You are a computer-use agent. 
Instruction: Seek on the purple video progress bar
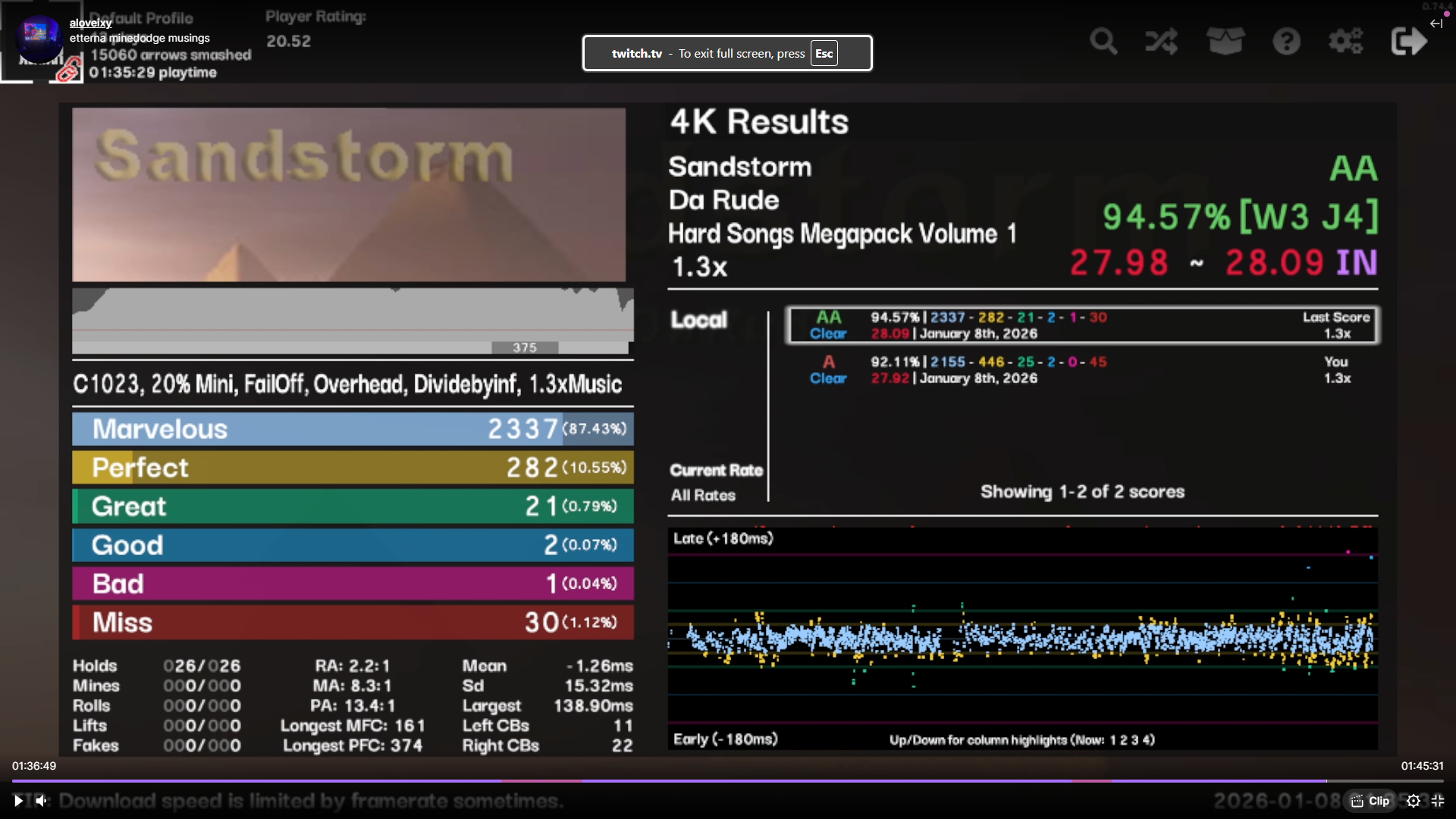(682, 780)
